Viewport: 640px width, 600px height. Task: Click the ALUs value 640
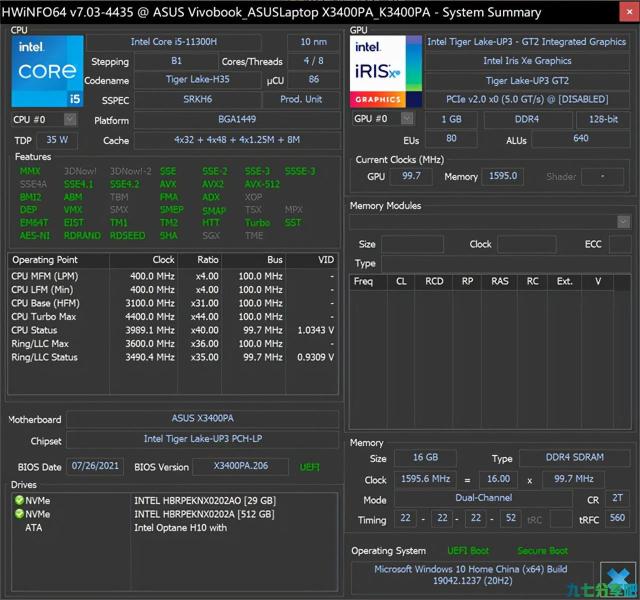tap(581, 138)
